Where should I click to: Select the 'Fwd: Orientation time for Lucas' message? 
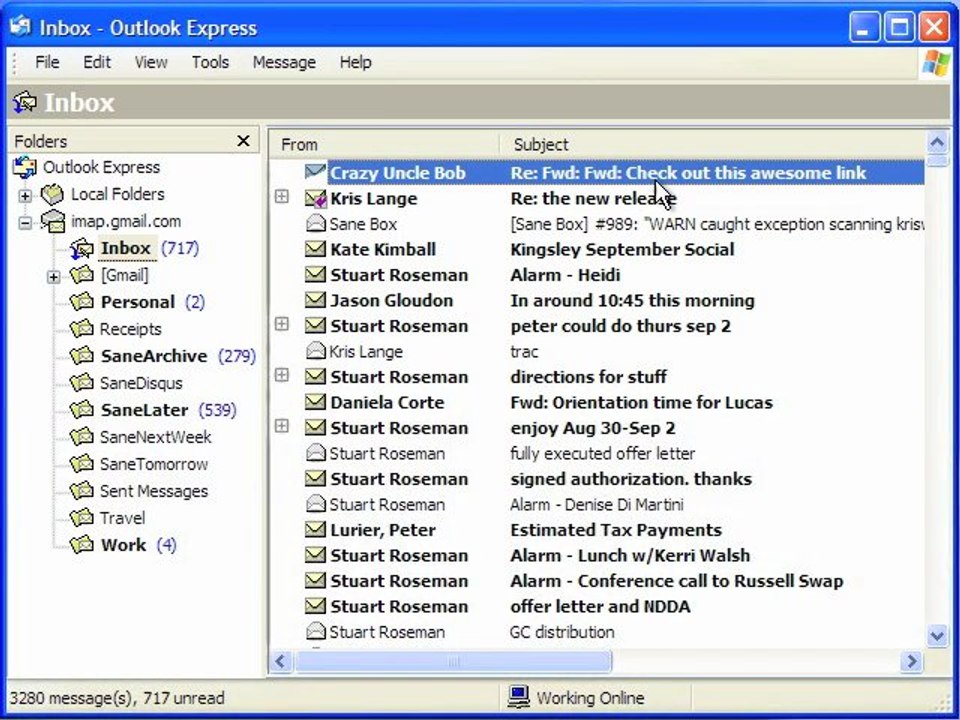641,402
